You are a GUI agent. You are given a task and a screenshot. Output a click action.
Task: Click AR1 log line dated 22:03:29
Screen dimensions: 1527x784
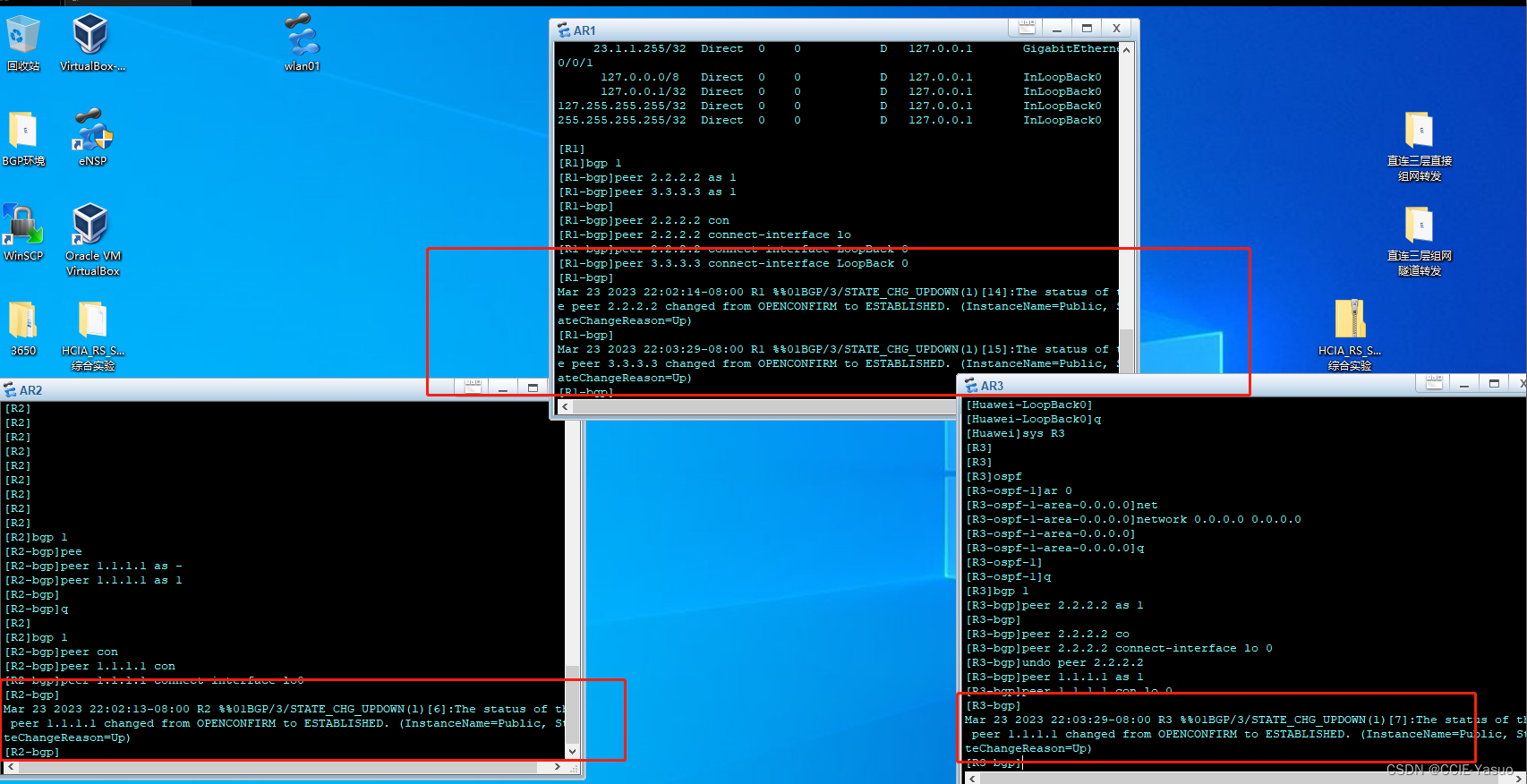click(x=837, y=349)
